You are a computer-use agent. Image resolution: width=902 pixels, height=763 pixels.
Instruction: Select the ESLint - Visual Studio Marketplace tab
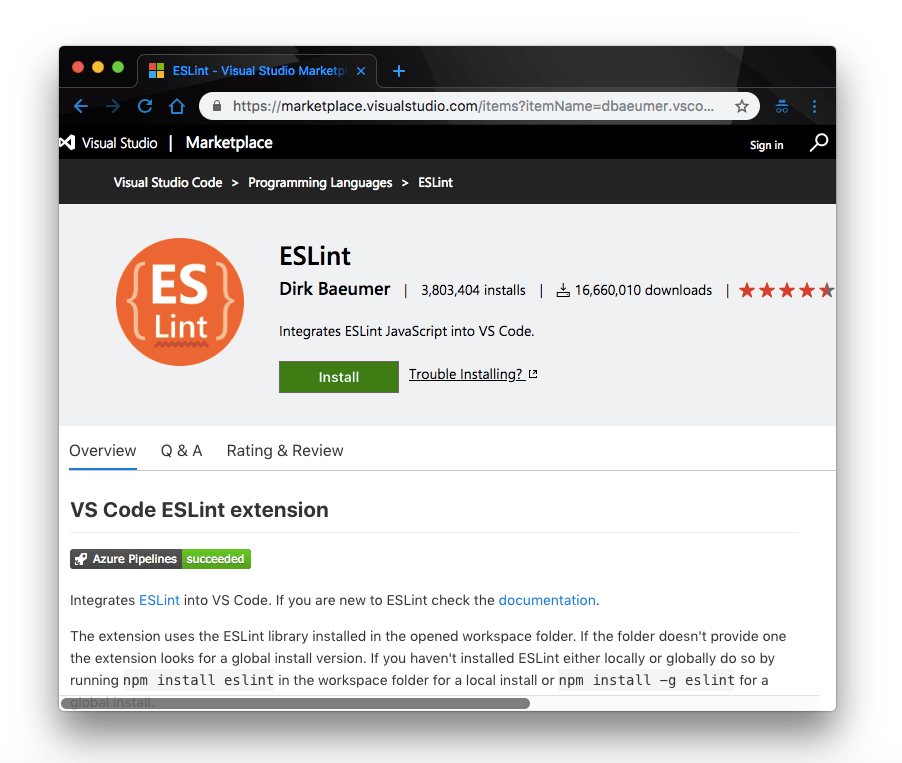pyautogui.click(x=257, y=71)
